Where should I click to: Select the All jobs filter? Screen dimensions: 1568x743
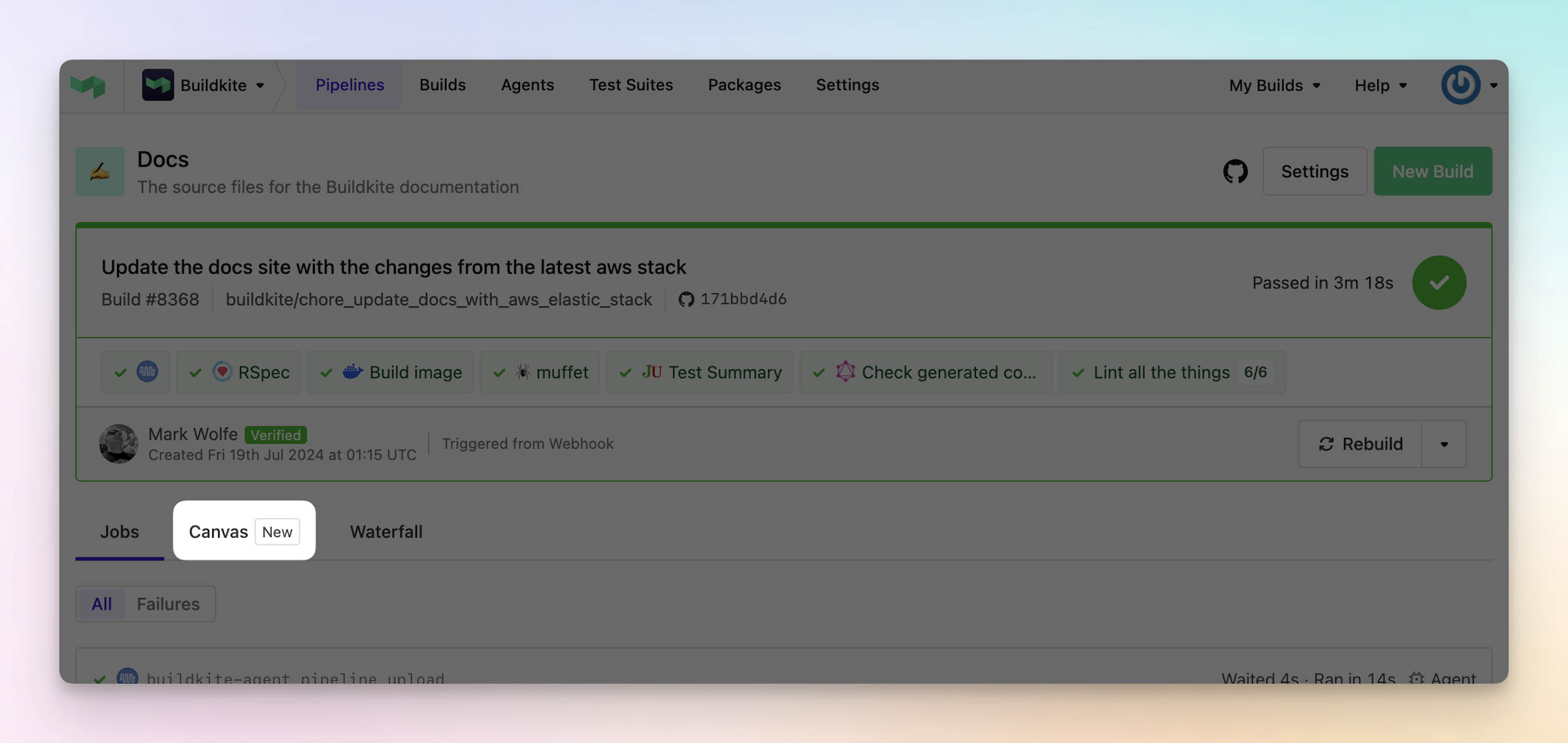tap(101, 603)
